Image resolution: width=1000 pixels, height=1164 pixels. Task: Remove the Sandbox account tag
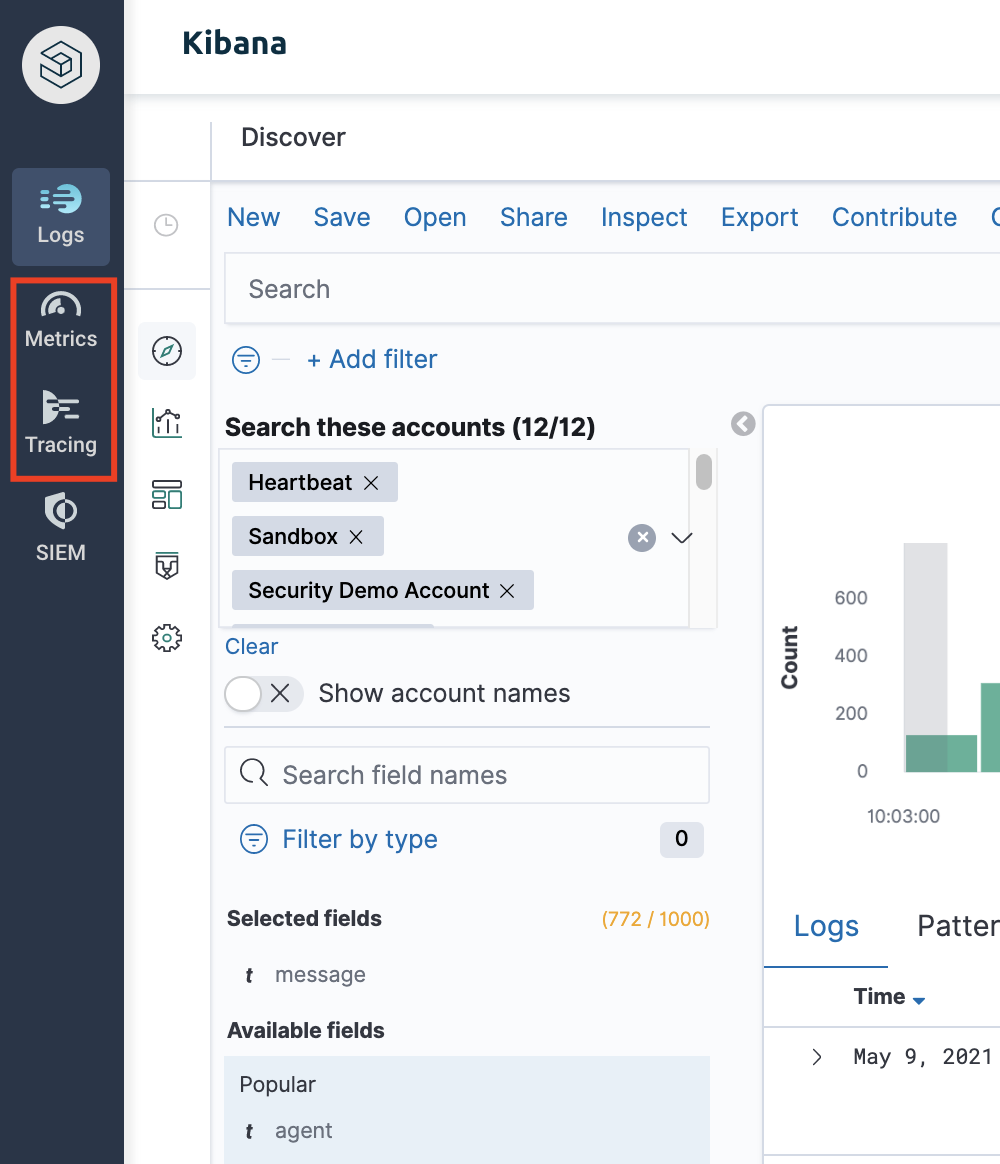tap(356, 537)
